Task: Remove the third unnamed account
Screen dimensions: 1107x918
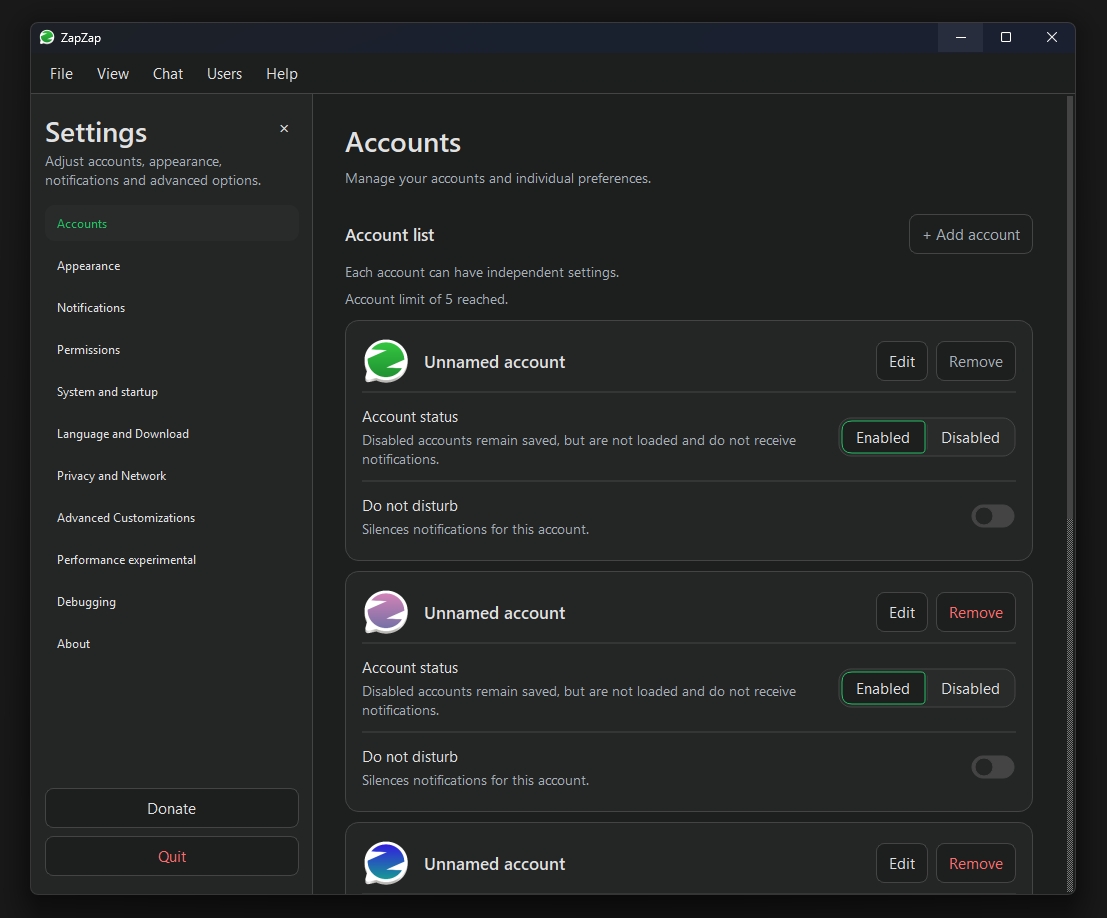Action: 976,863
